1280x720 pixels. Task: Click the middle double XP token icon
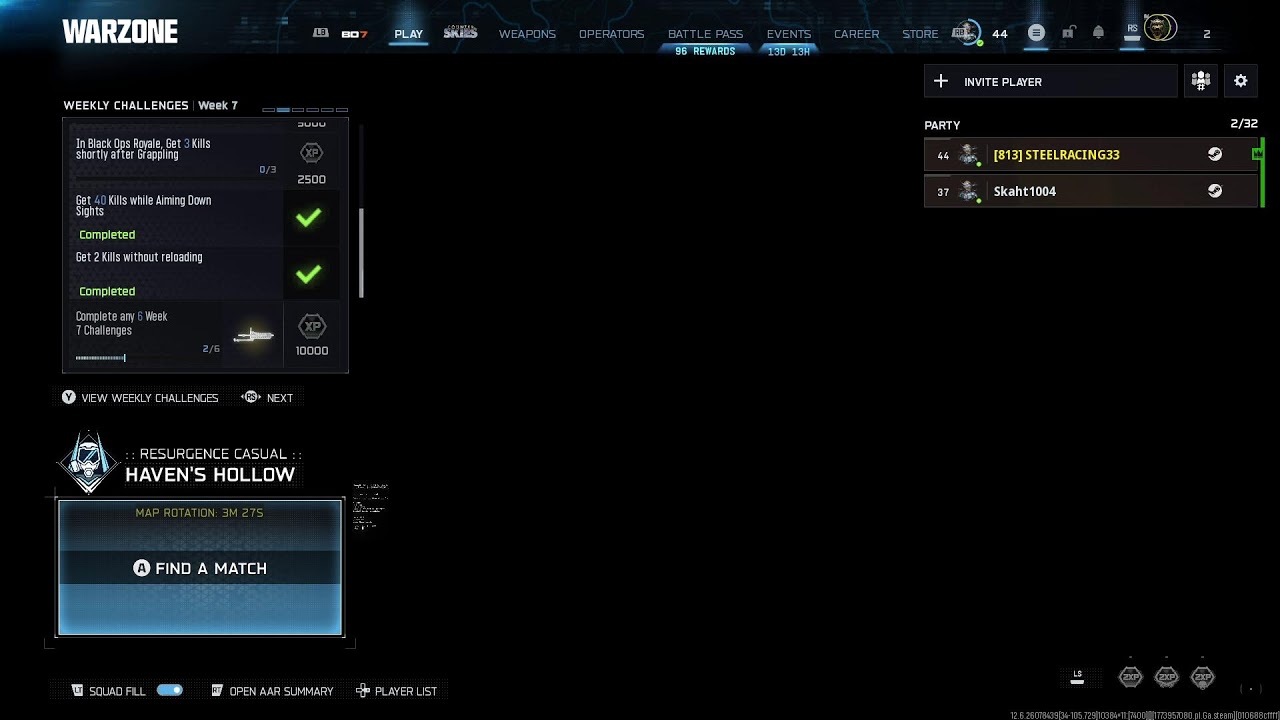[1167, 677]
